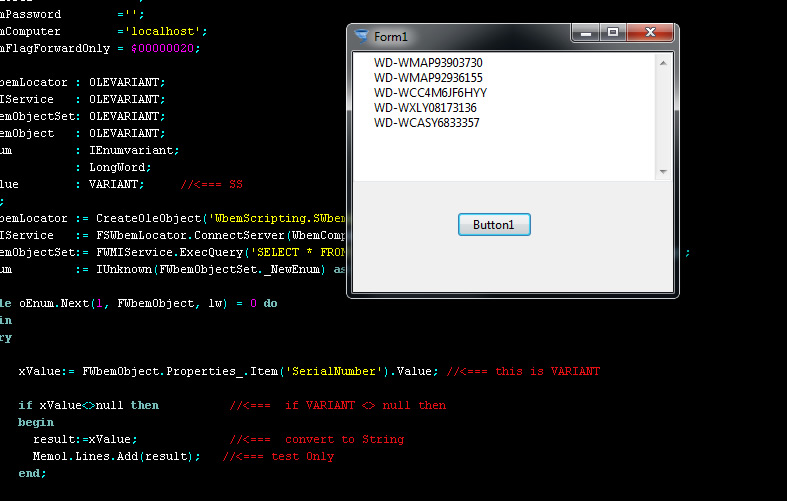Select line WD-WXLY08173136 in memo
The width and height of the screenshot is (787, 501).
pyautogui.click(x=425, y=108)
